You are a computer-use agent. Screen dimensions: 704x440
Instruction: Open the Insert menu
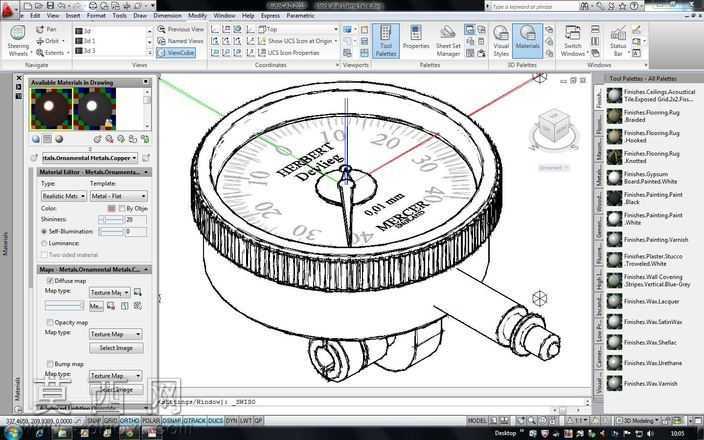pyautogui.click(x=73, y=16)
